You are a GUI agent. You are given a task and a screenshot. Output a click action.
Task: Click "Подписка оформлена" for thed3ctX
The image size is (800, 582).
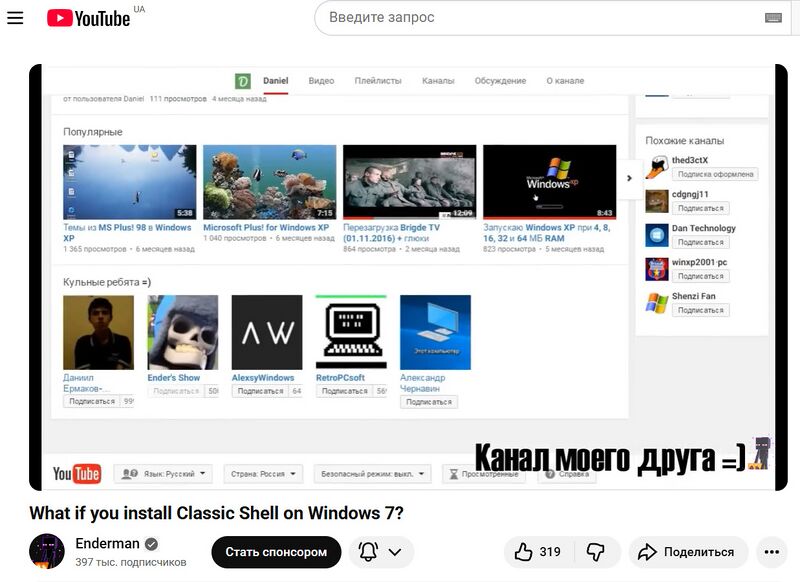point(715,174)
